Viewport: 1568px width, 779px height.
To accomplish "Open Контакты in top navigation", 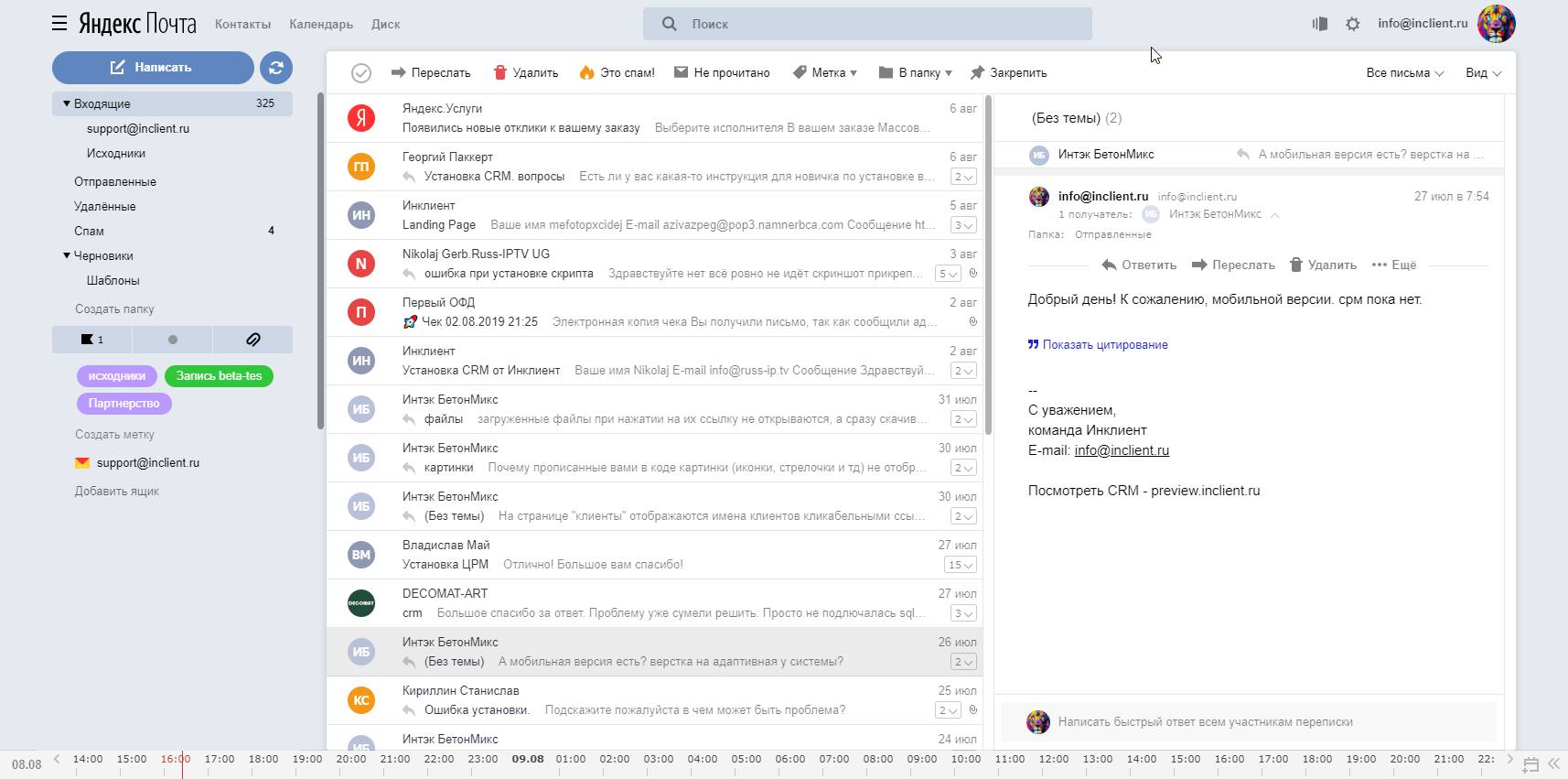I will (x=242, y=24).
